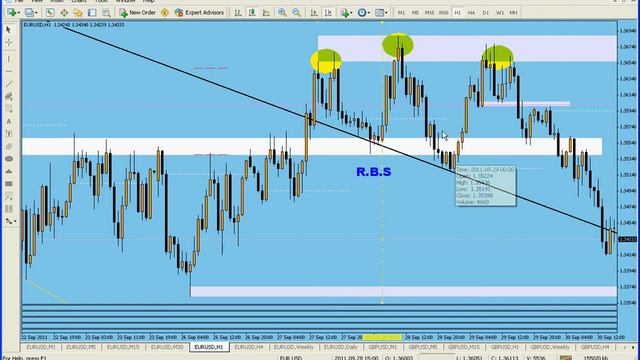Pick the vertical line drawing tool

[9, 59]
